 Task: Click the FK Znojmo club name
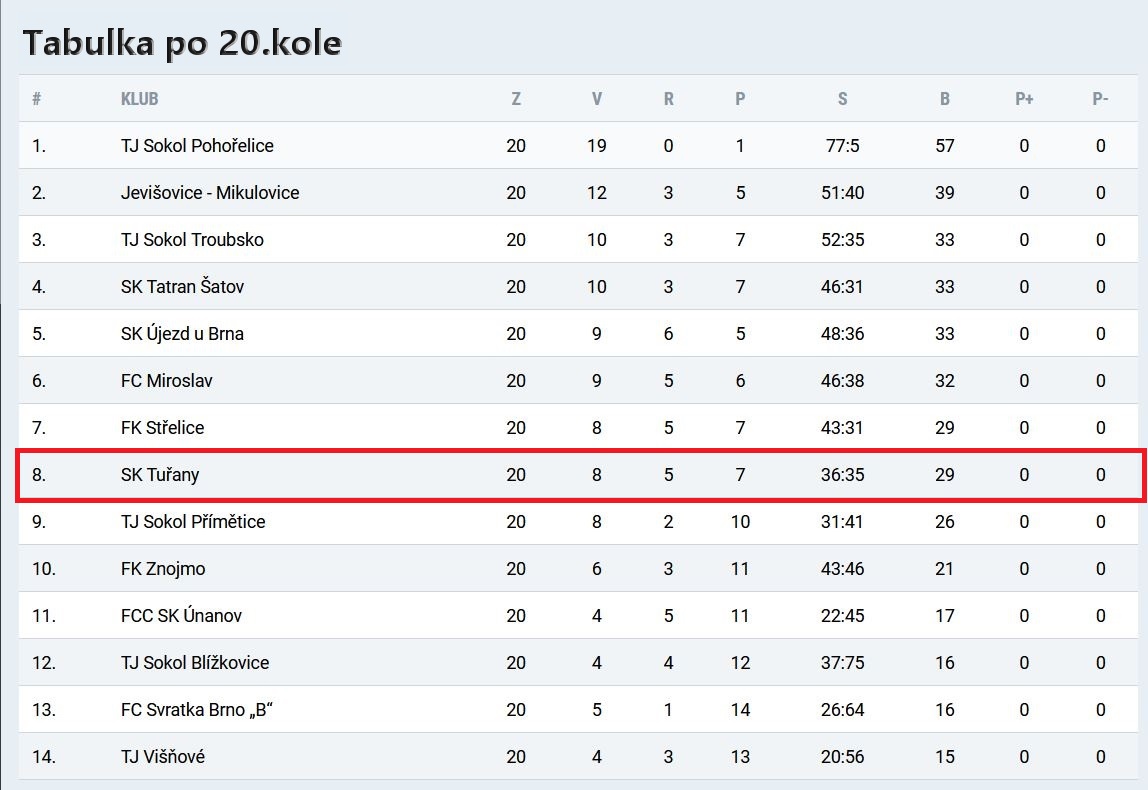pos(163,569)
